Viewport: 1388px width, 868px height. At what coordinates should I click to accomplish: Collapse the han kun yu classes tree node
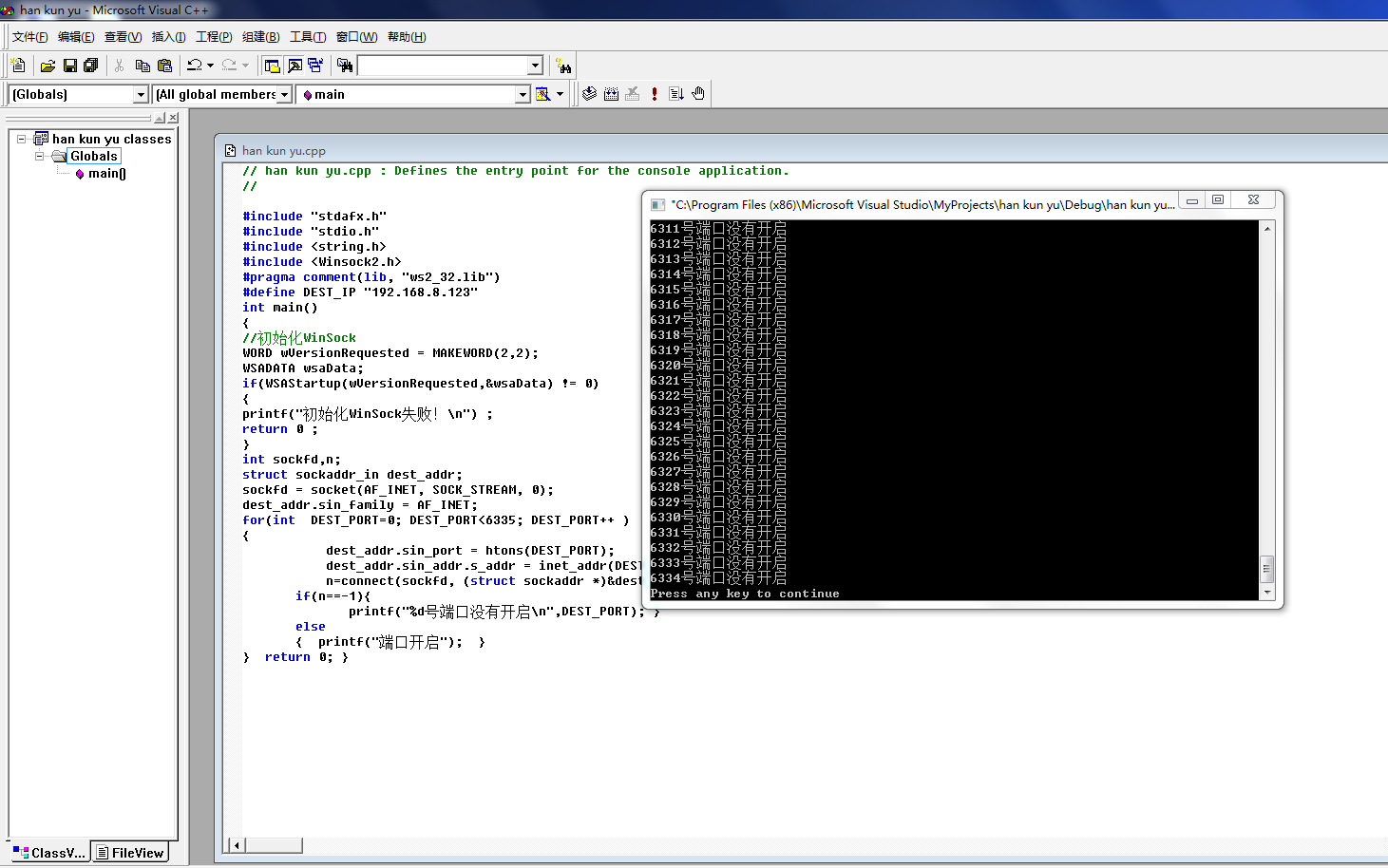coord(21,139)
